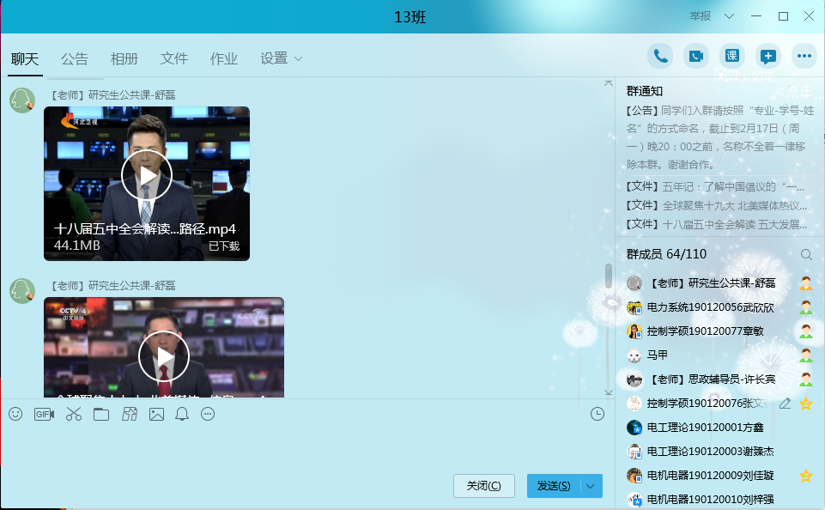Select the scissors screenshot tool
Image resolution: width=825 pixels, height=510 pixels.
73,414
